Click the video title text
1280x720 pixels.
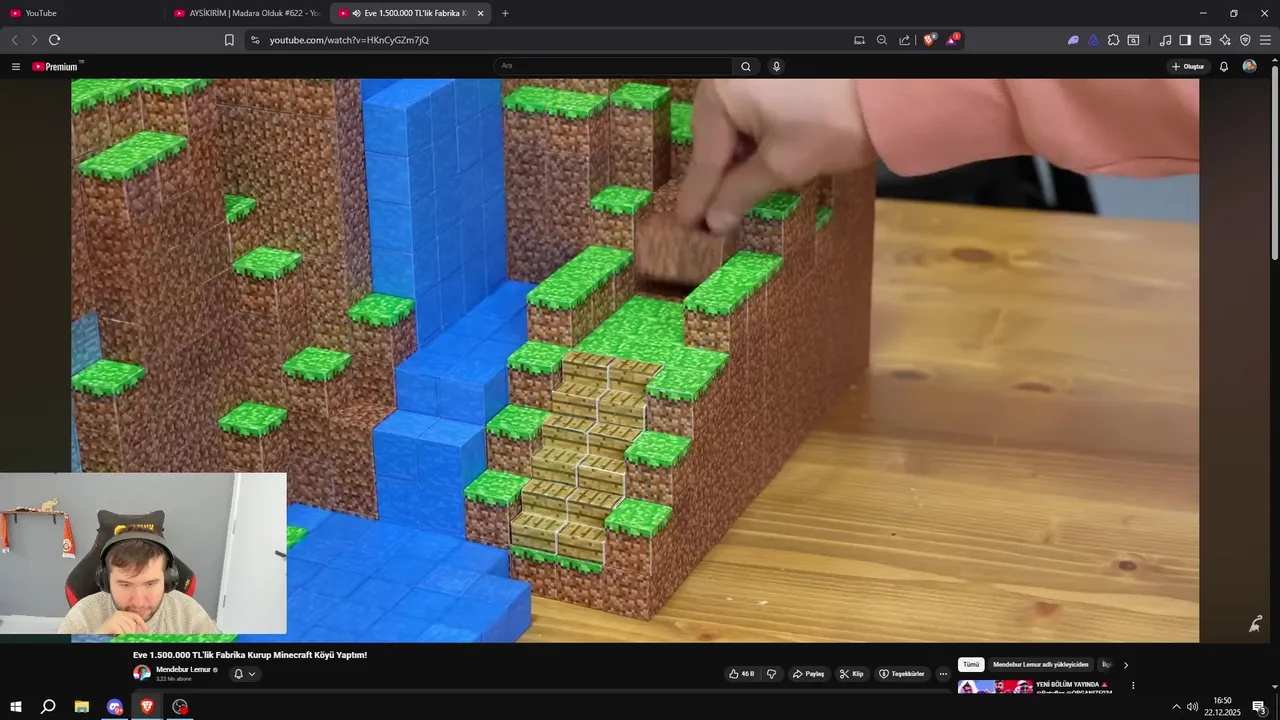[x=250, y=655]
